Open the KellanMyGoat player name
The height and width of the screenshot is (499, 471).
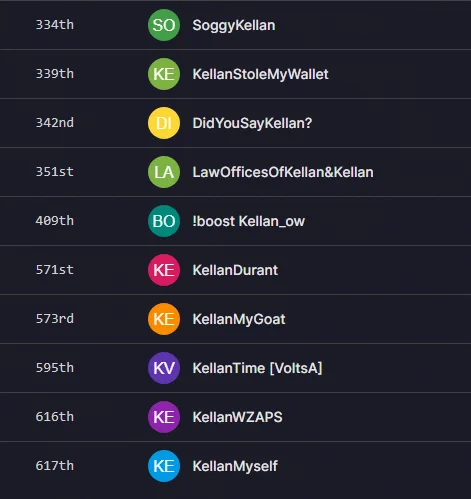tap(239, 319)
